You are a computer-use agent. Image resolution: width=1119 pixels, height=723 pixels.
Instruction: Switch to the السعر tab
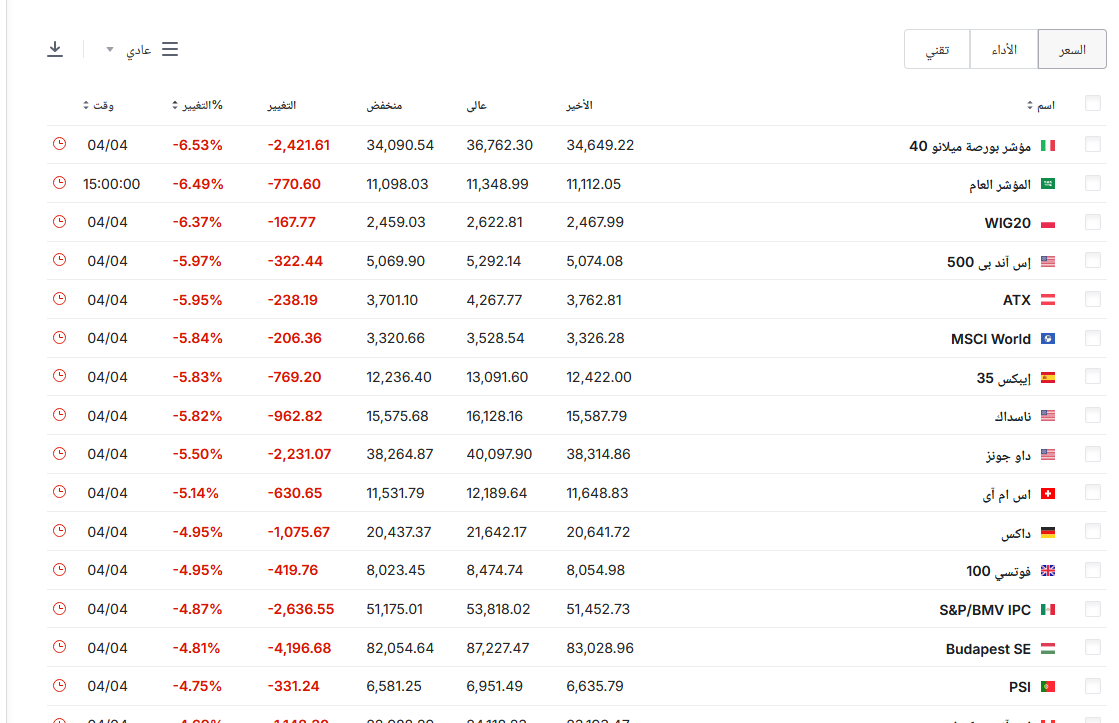[x=1072, y=49]
